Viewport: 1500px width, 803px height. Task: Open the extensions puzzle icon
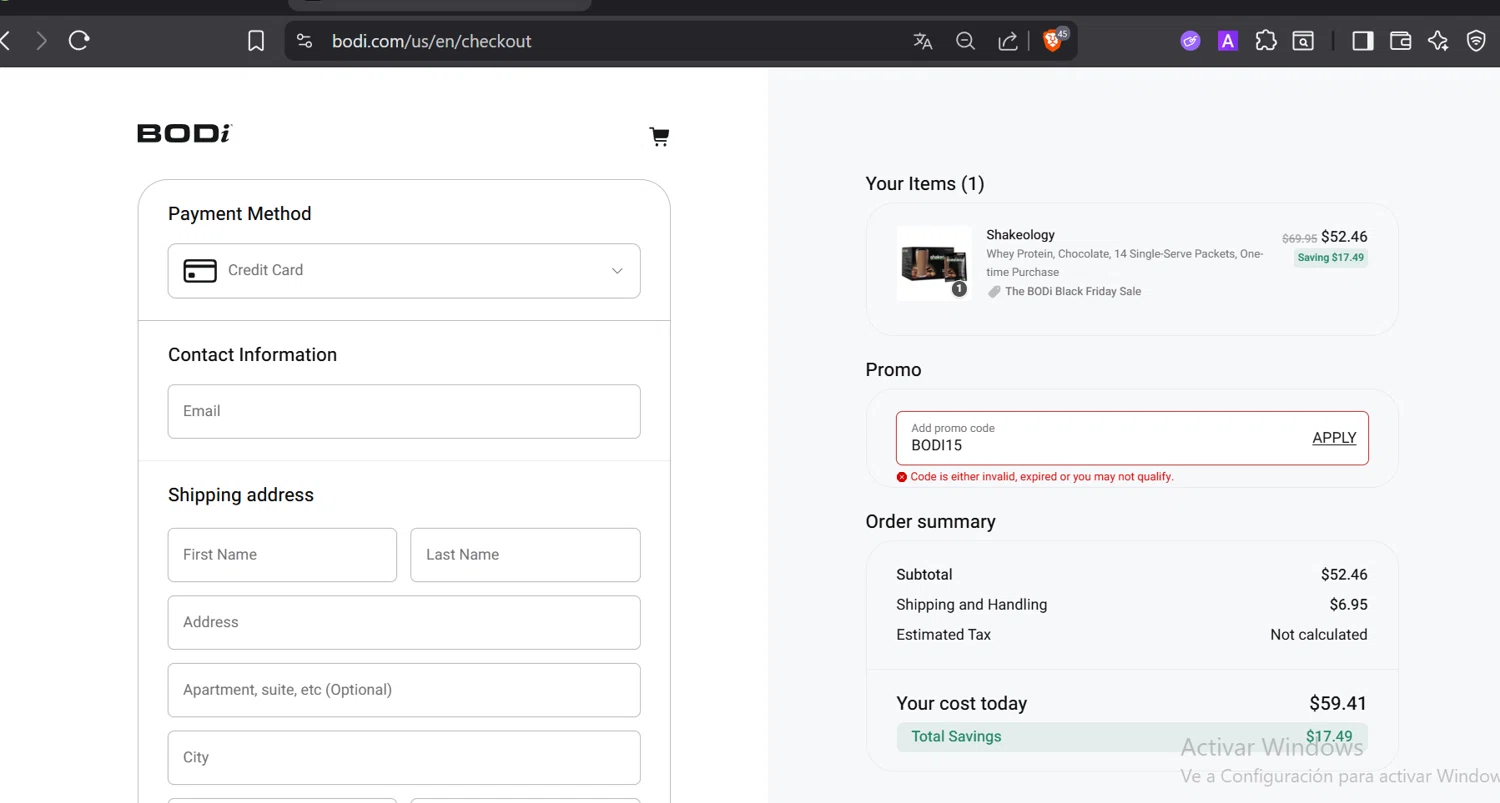pyautogui.click(x=1266, y=41)
